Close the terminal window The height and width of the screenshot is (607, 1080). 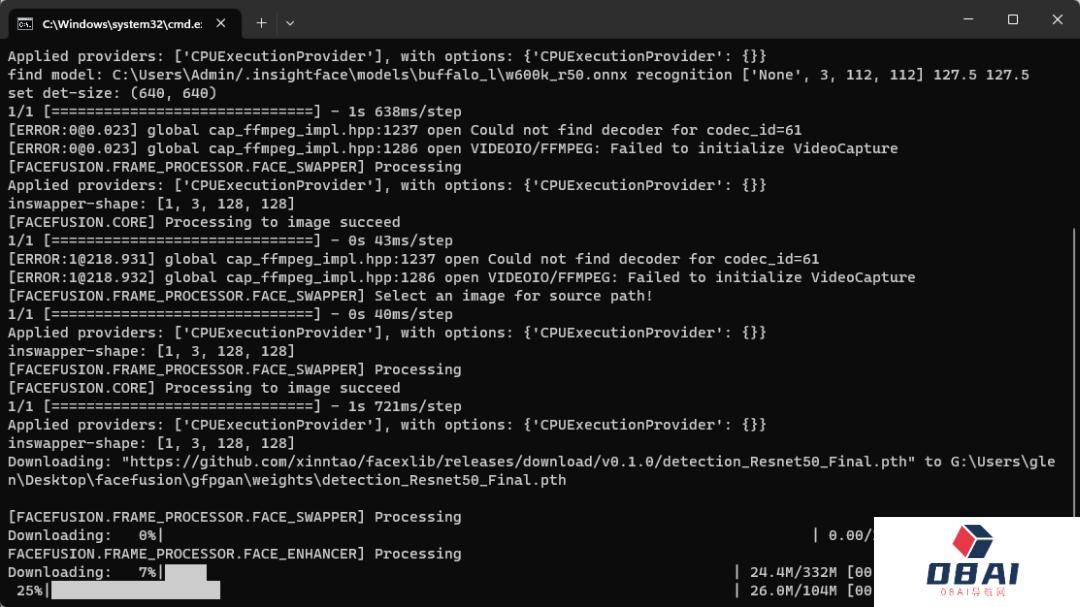(x=1057, y=20)
